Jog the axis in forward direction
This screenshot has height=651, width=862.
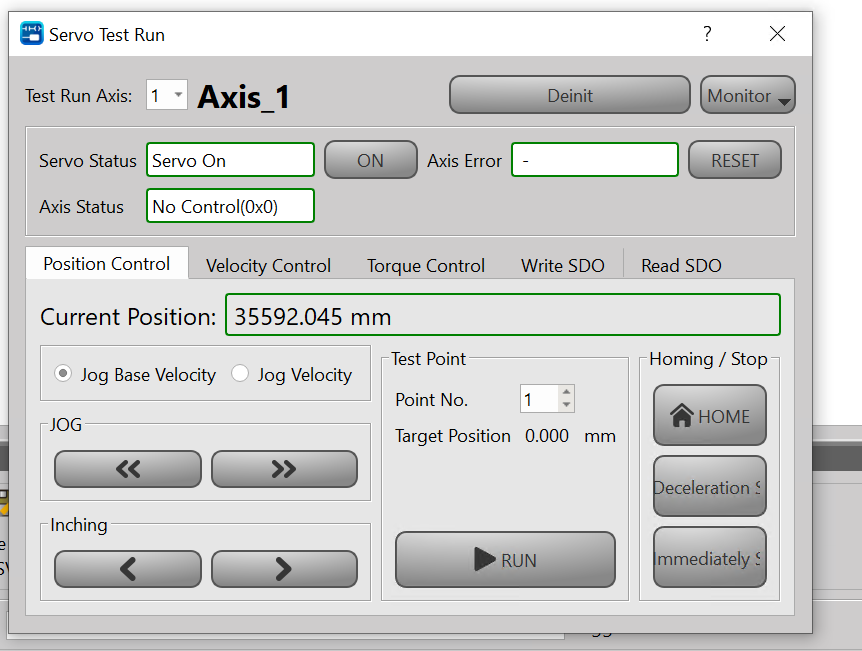click(x=284, y=469)
